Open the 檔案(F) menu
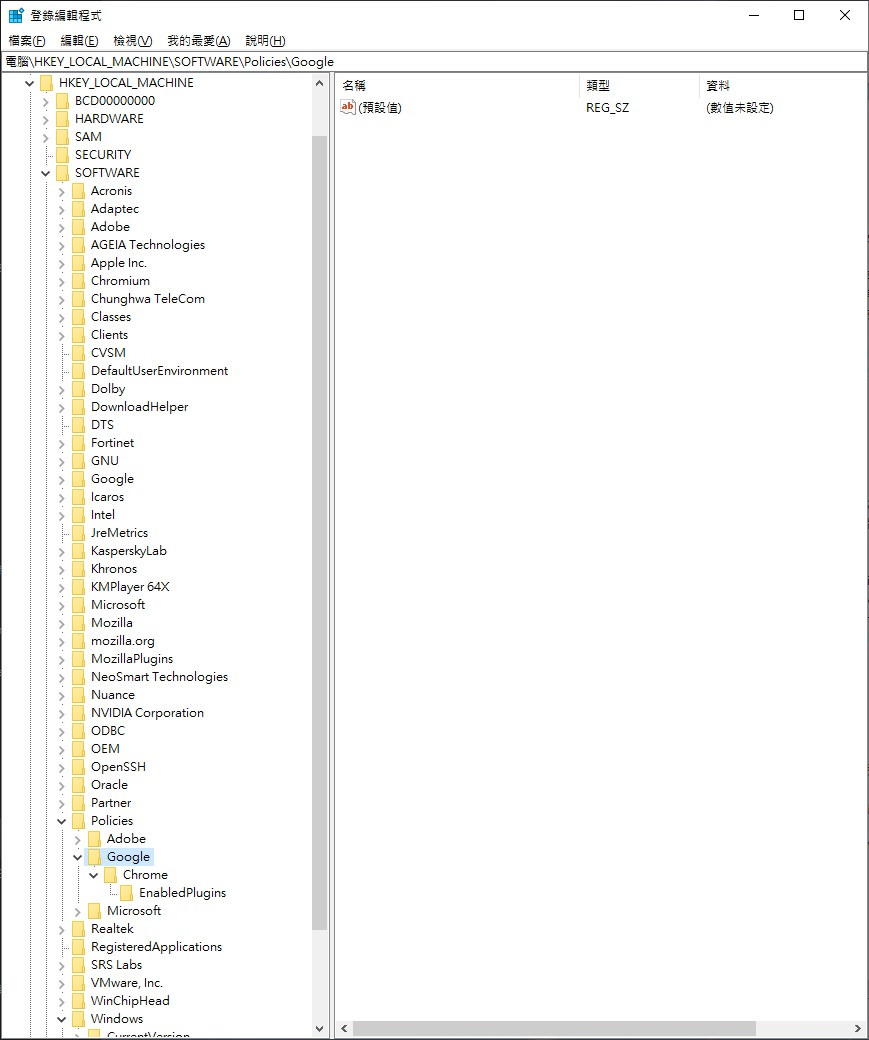 point(27,40)
